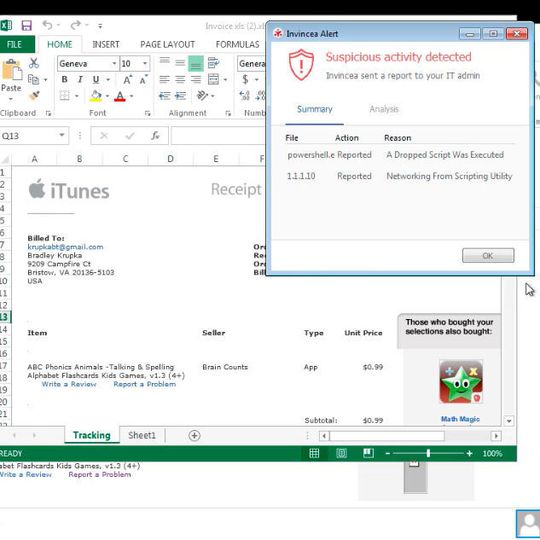Open the Analysis tab in Invincea Alert

click(384, 109)
